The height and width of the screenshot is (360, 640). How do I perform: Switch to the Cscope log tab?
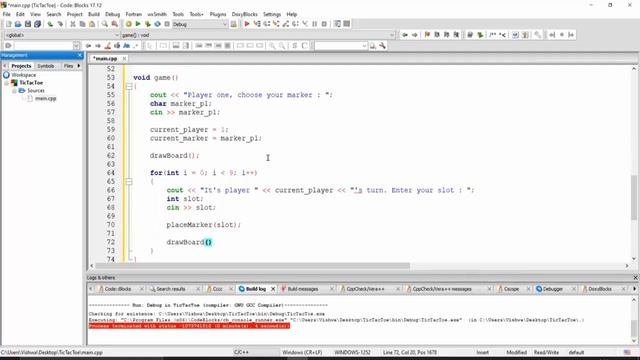pyautogui.click(x=511, y=289)
